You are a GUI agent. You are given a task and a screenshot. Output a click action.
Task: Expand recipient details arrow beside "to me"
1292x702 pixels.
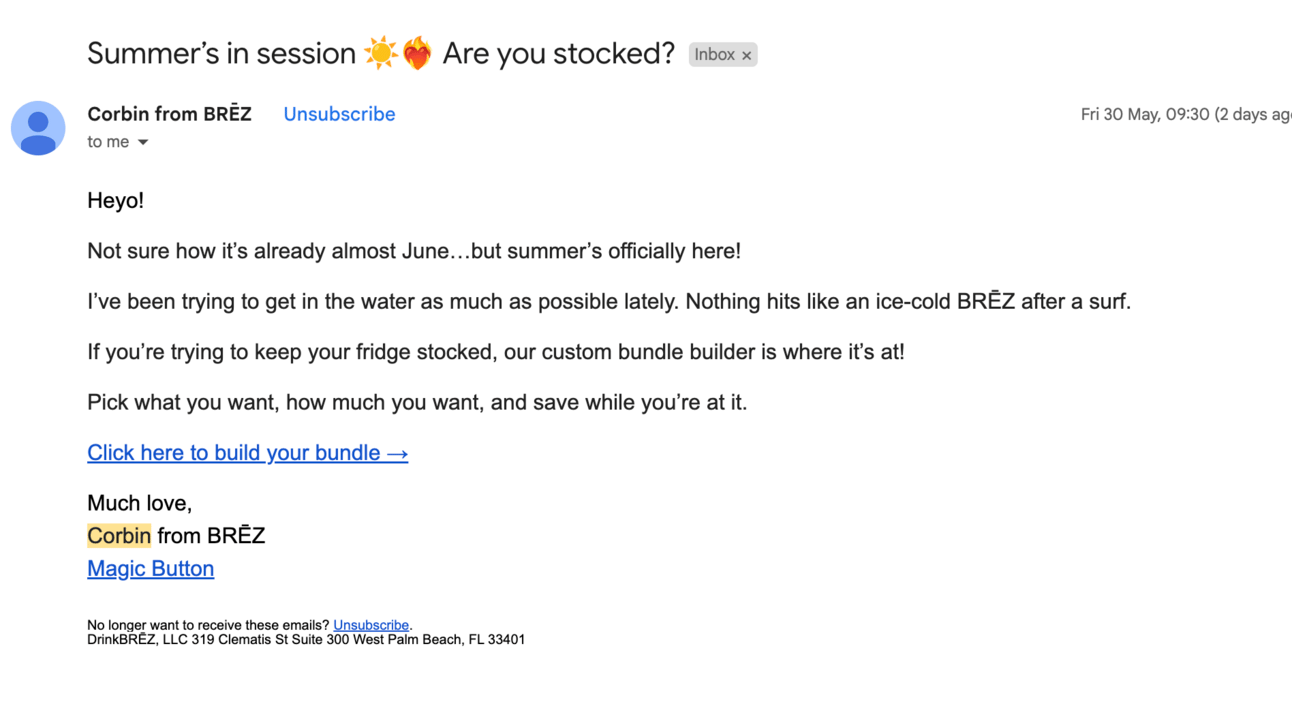[143, 142]
